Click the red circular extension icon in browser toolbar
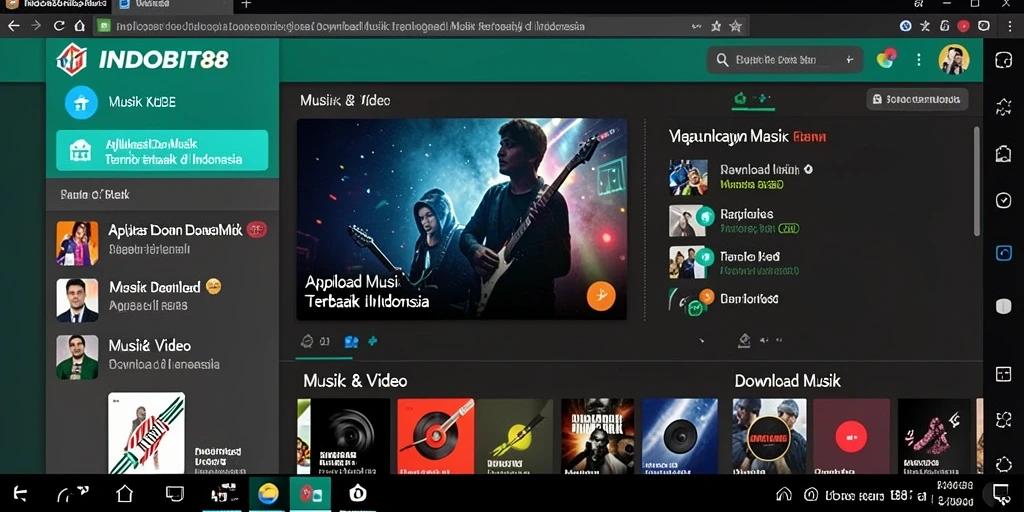The image size is (1024, 512). coord(963,26)
